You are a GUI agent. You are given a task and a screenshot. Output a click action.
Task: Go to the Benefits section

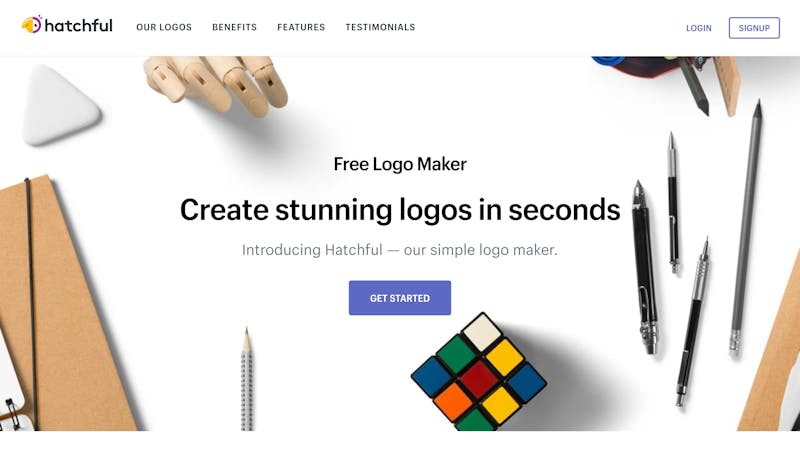(x=234, y=27)
